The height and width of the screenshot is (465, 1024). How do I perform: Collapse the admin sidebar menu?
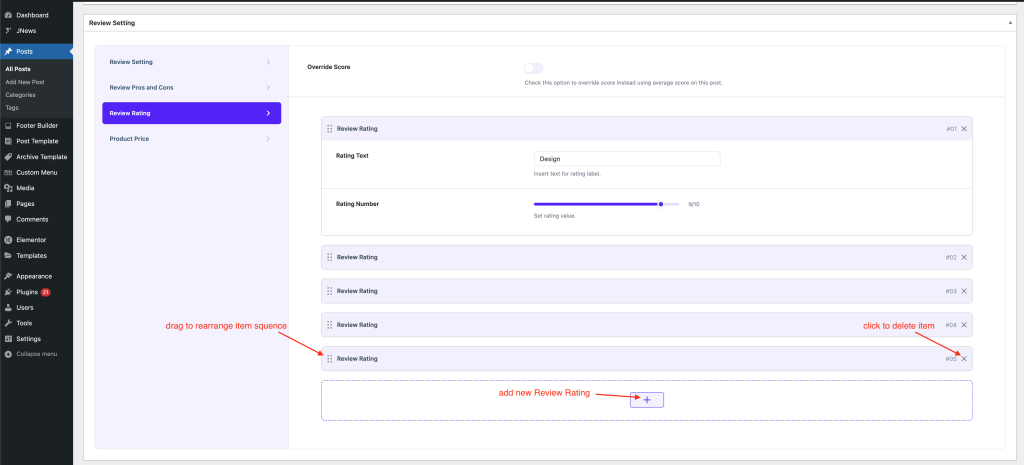[x=35, y=354]
